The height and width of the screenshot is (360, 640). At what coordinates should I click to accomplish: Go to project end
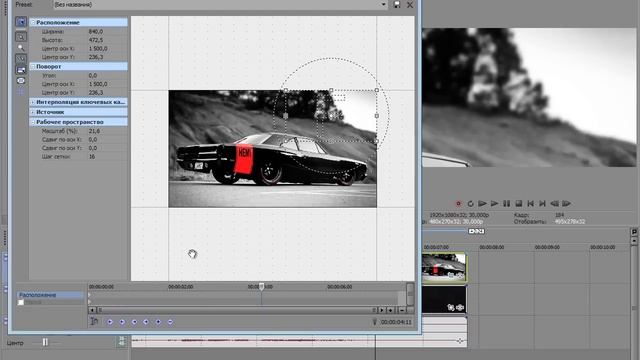click(x=542, y=203)
